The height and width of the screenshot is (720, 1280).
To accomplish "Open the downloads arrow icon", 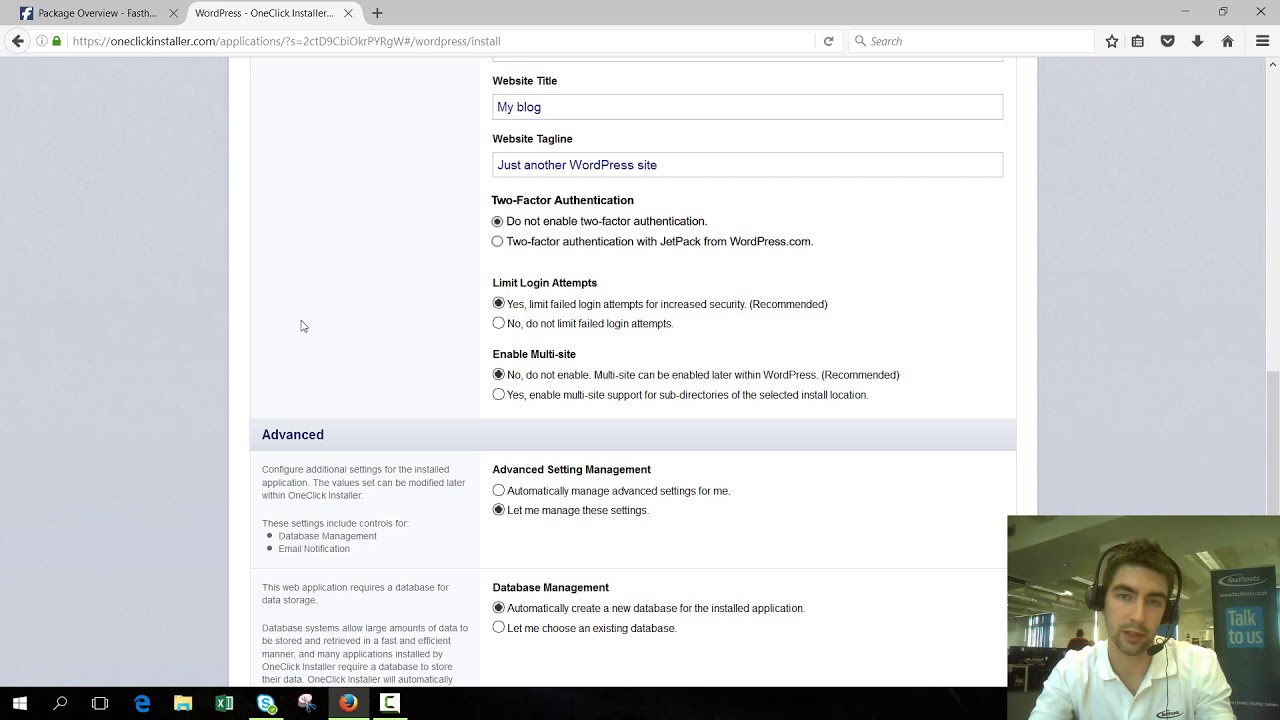I will pyautogui.click(x=1197, y=41).
